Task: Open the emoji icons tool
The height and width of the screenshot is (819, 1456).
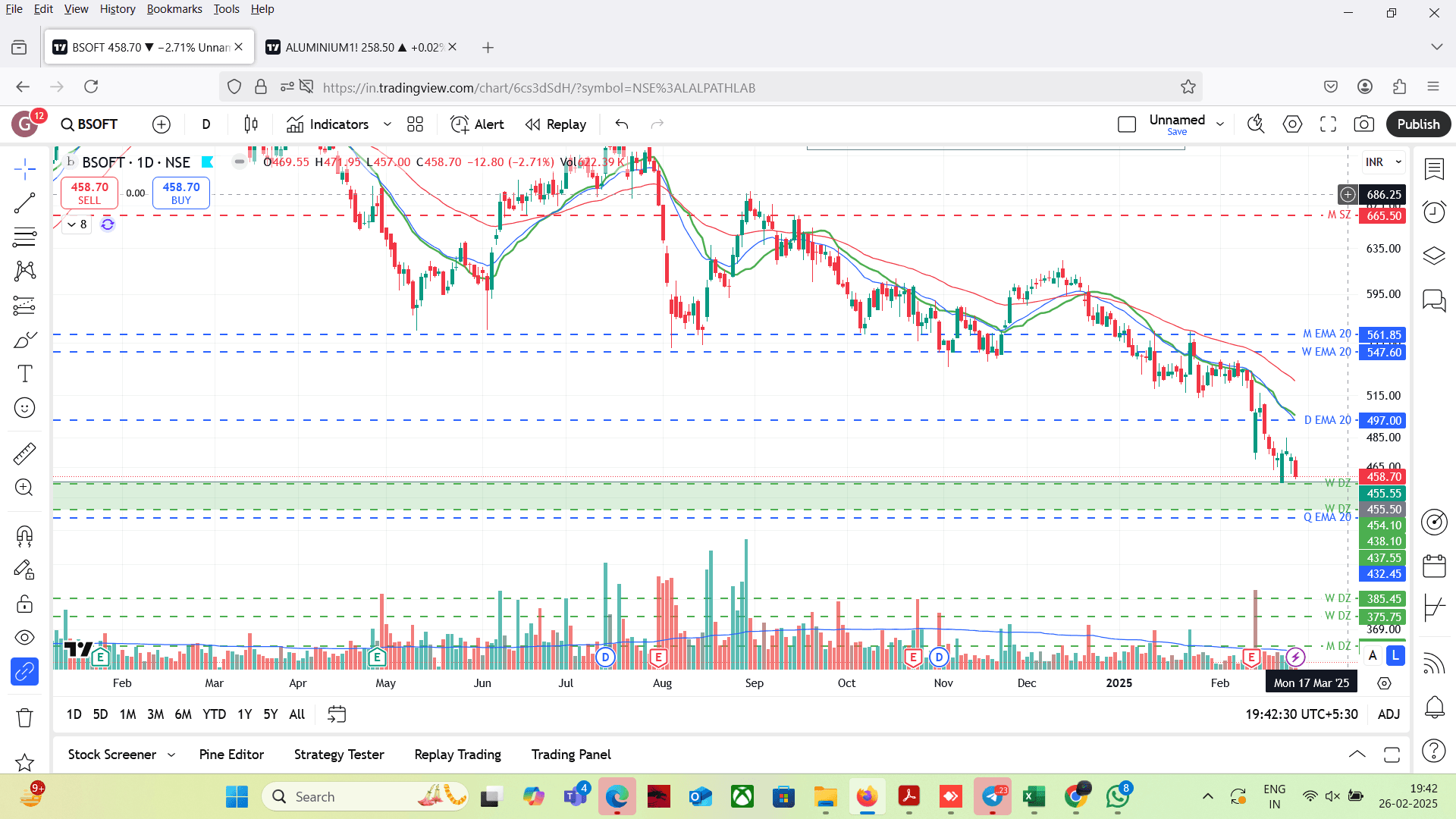Action: click(24, 408)
